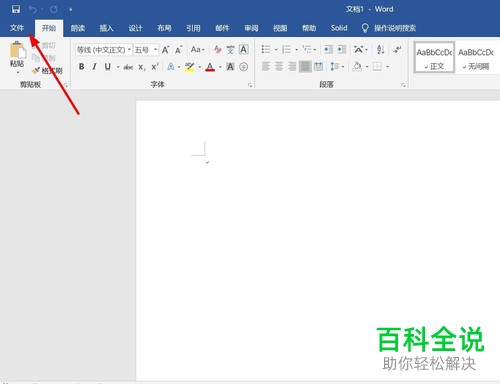Open the 文件 (File) menu tab
This screenshot has width=500, height=384.
[x=17, y=28]
